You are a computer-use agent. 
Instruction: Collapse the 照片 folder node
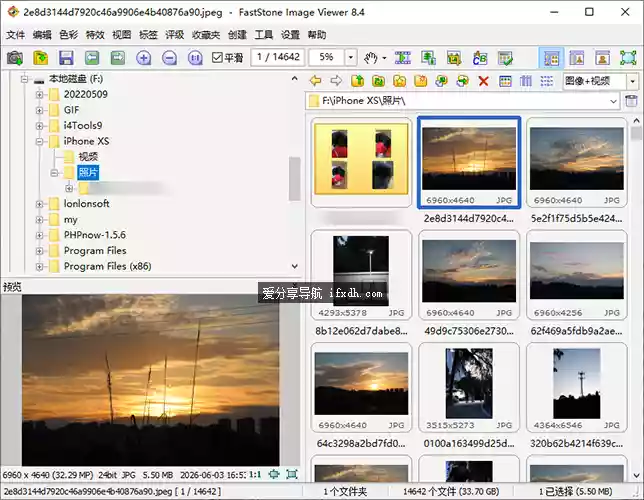click(54, 173)
